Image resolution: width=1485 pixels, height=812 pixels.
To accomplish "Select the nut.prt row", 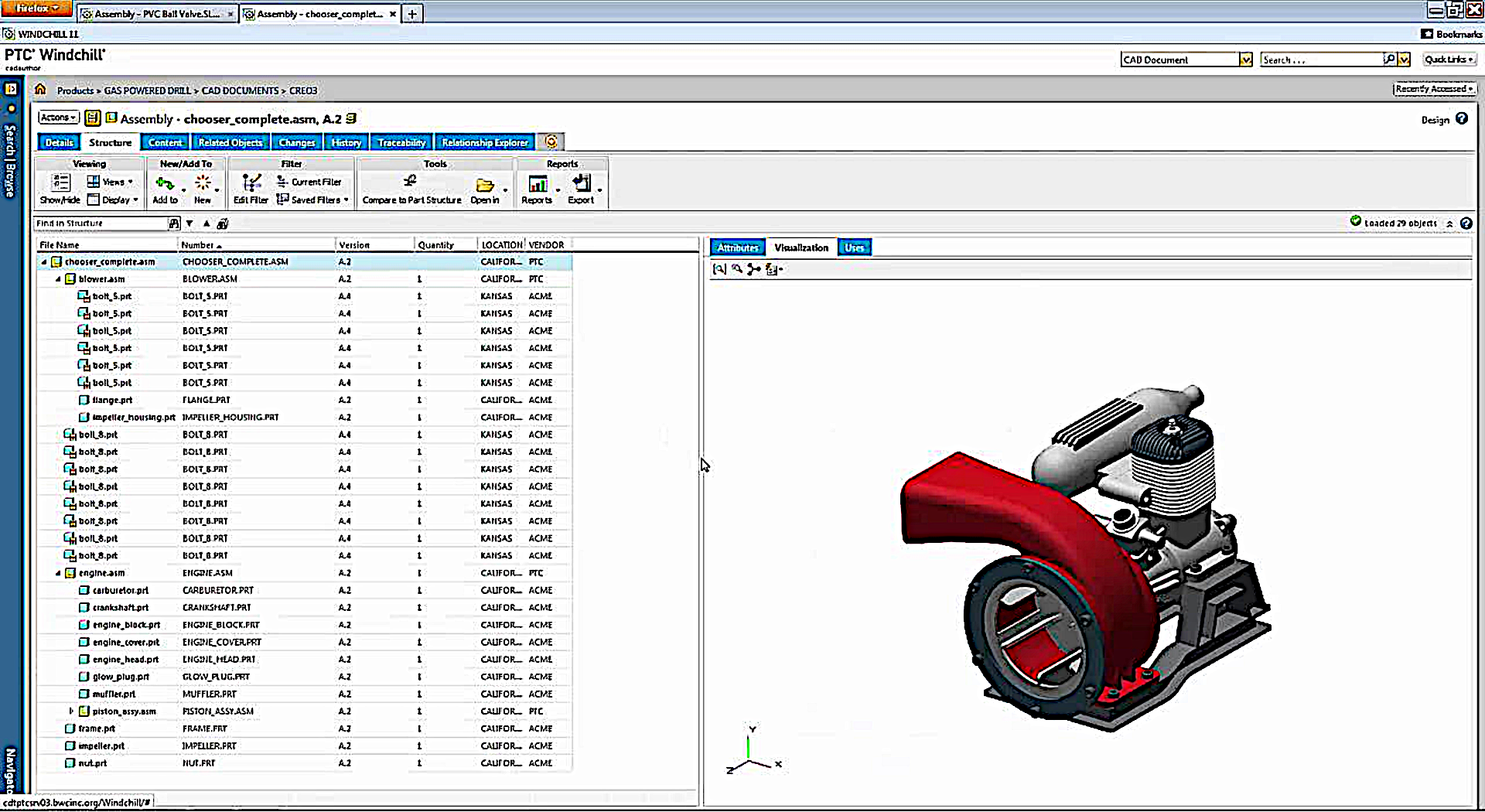I will coord(305,763).
